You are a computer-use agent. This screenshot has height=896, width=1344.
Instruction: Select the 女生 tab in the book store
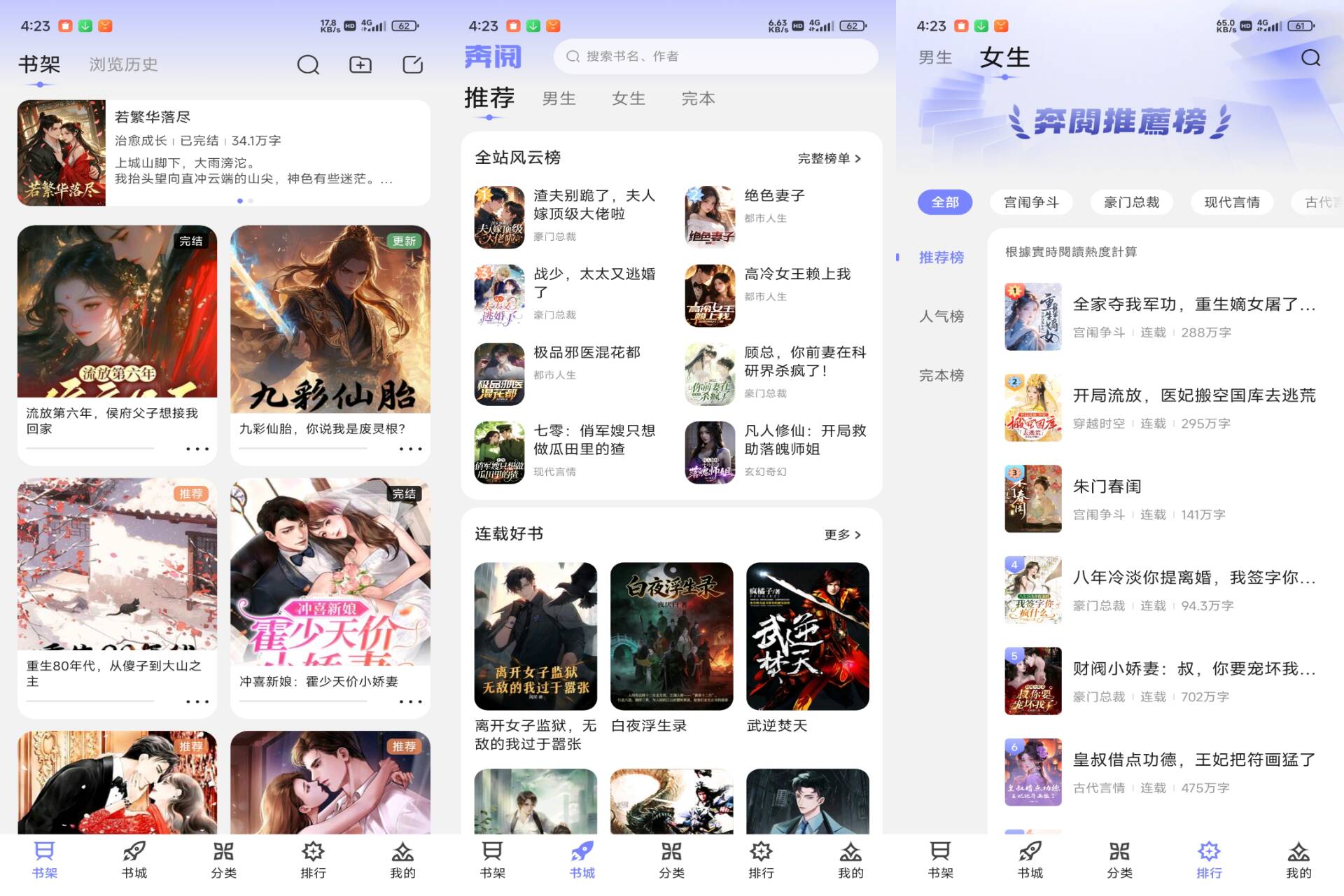tap(629, 99)
